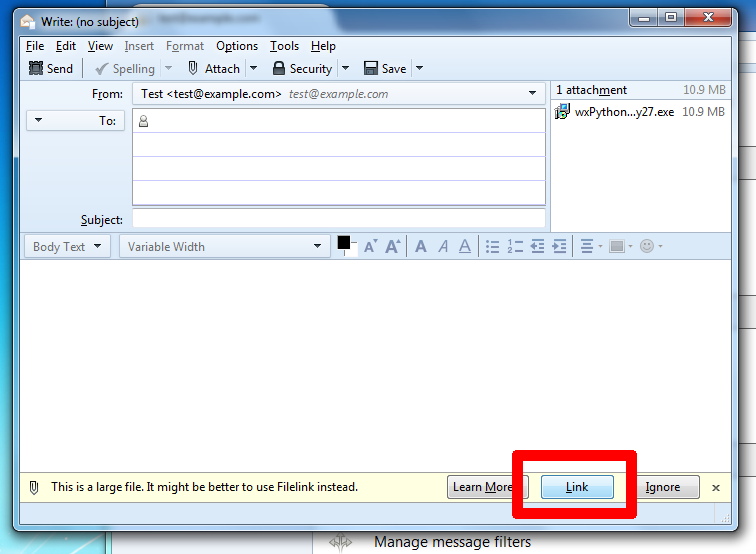Click the increase font size icon

pos(393,246)
